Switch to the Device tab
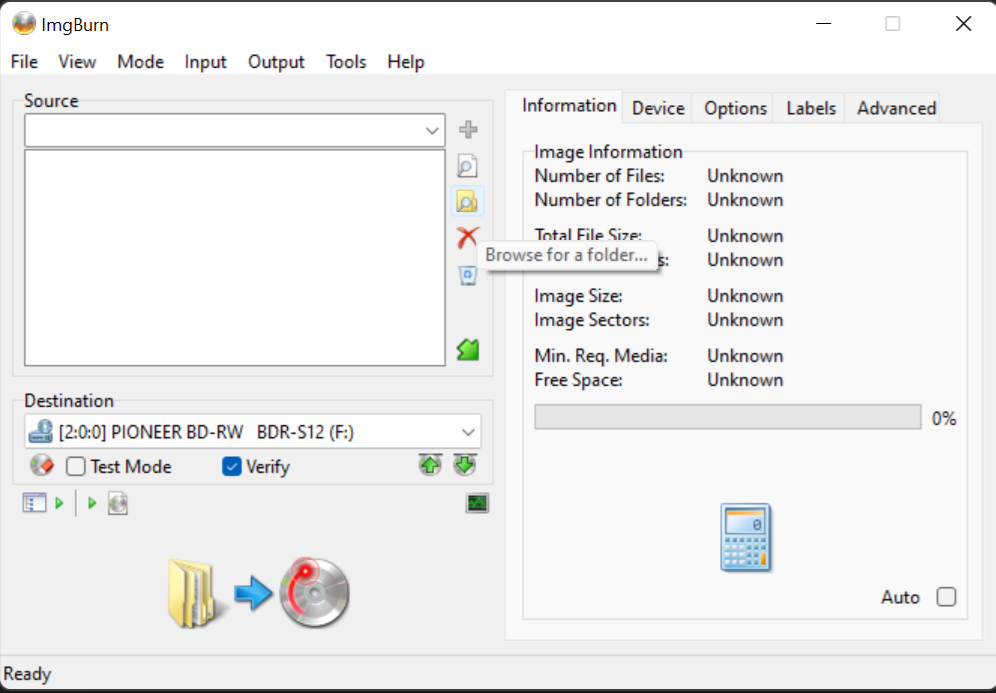Viewport: 996px width, 693px height. pos(658,108)
